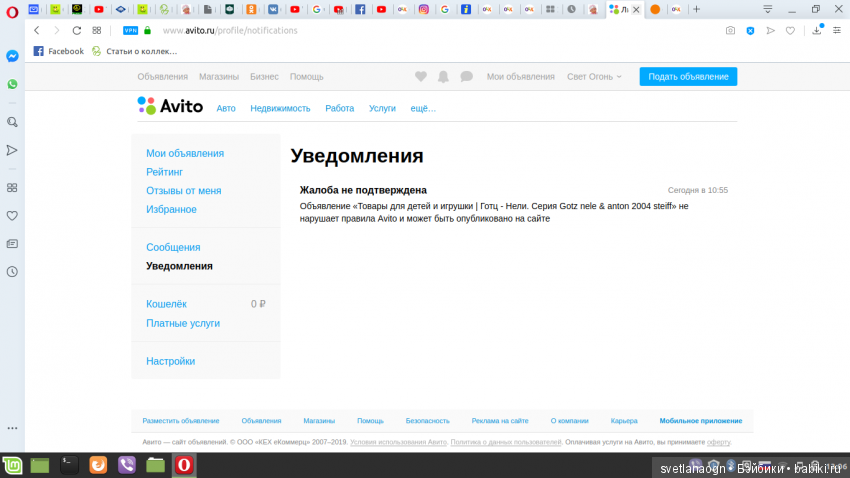Click the green secure lock icon

click(x=147, y=30)
